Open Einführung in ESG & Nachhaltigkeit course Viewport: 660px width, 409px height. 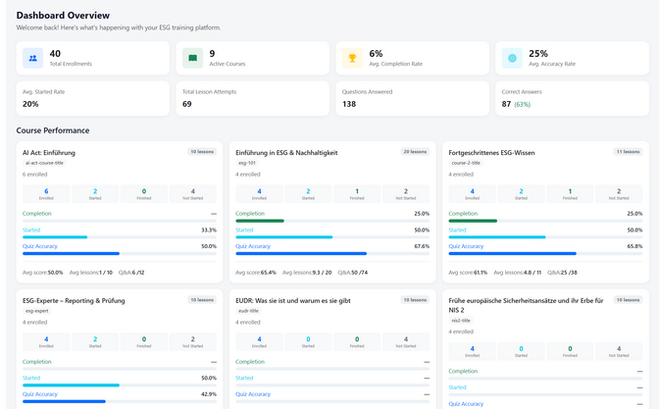287,153
